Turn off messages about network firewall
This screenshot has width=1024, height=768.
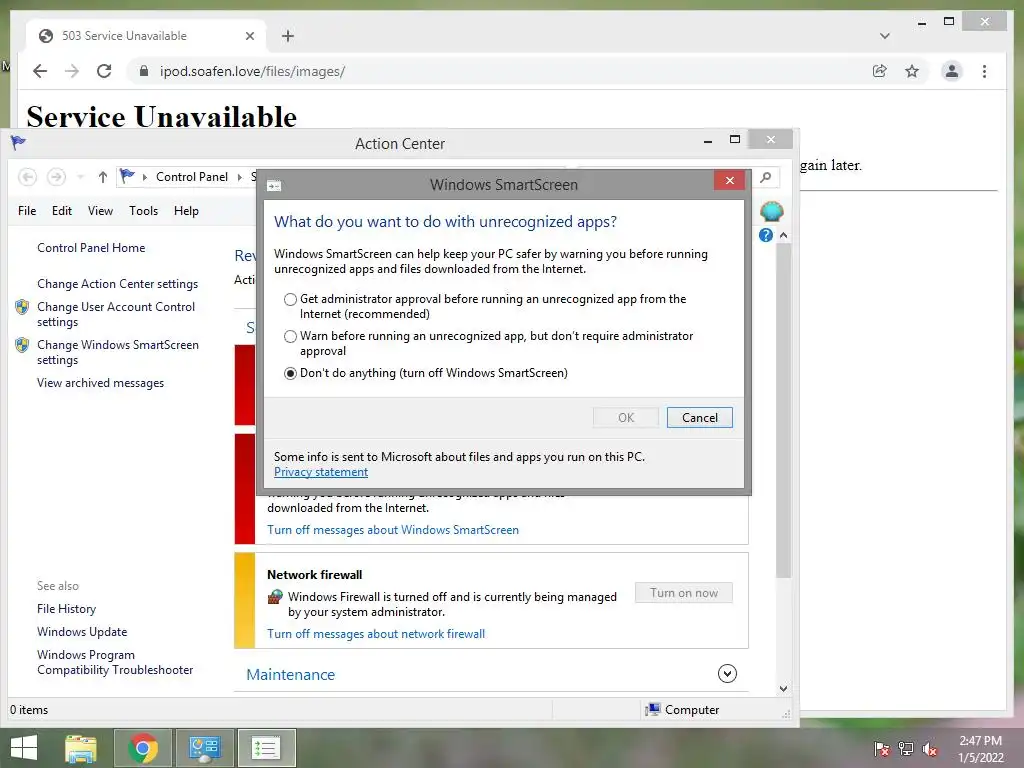[x=376, y=634]
